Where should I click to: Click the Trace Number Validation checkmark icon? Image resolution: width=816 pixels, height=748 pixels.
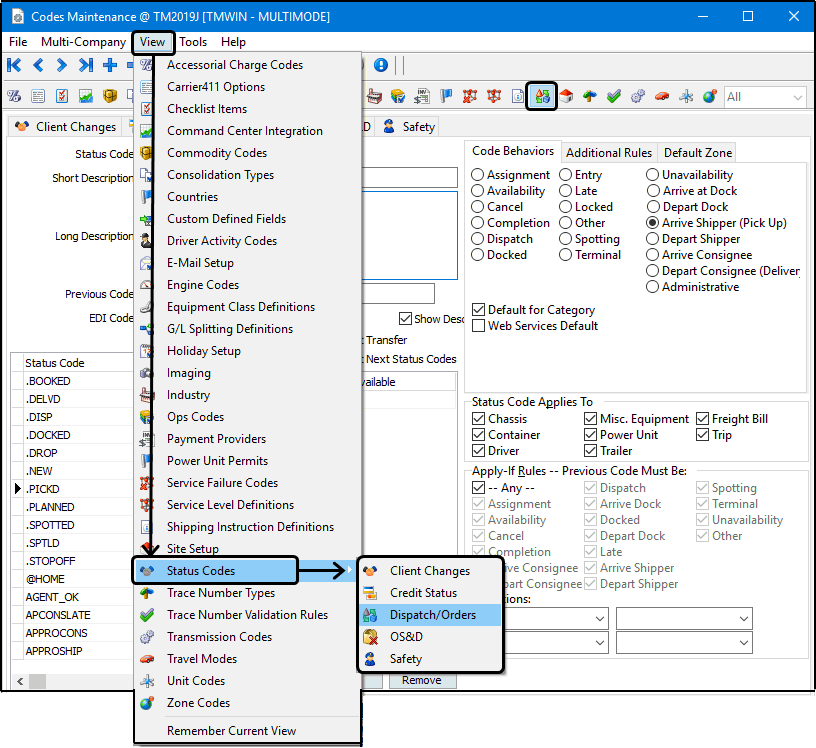pos(613,96)
